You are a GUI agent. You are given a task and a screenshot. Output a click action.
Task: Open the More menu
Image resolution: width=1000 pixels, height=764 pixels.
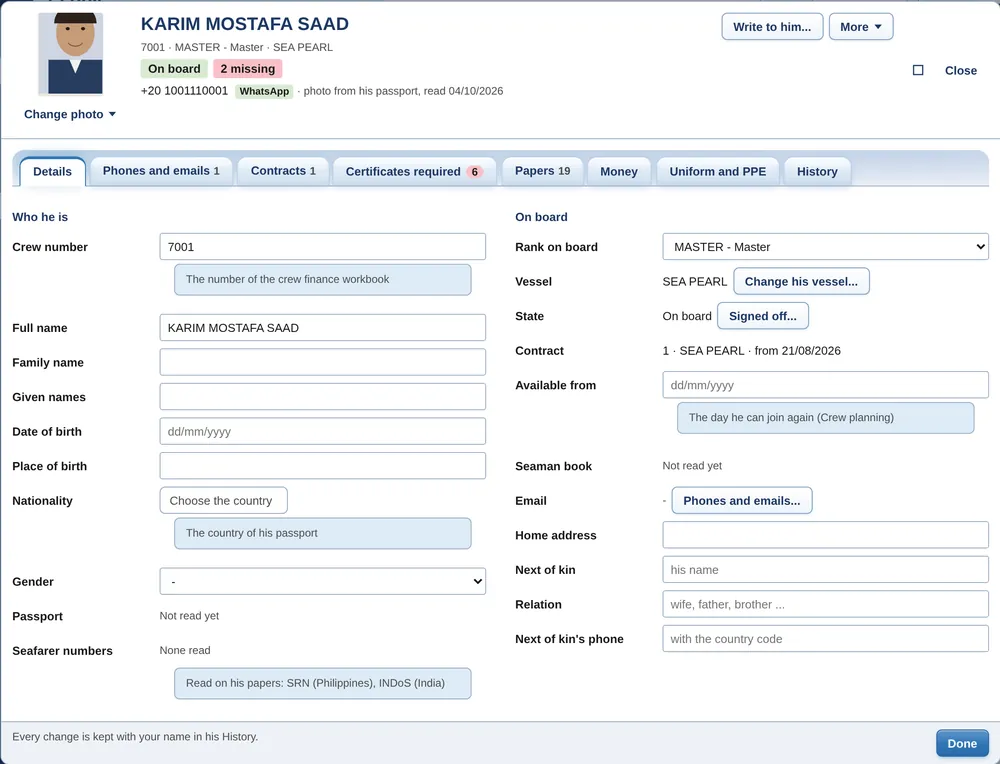tap(860, 27)
